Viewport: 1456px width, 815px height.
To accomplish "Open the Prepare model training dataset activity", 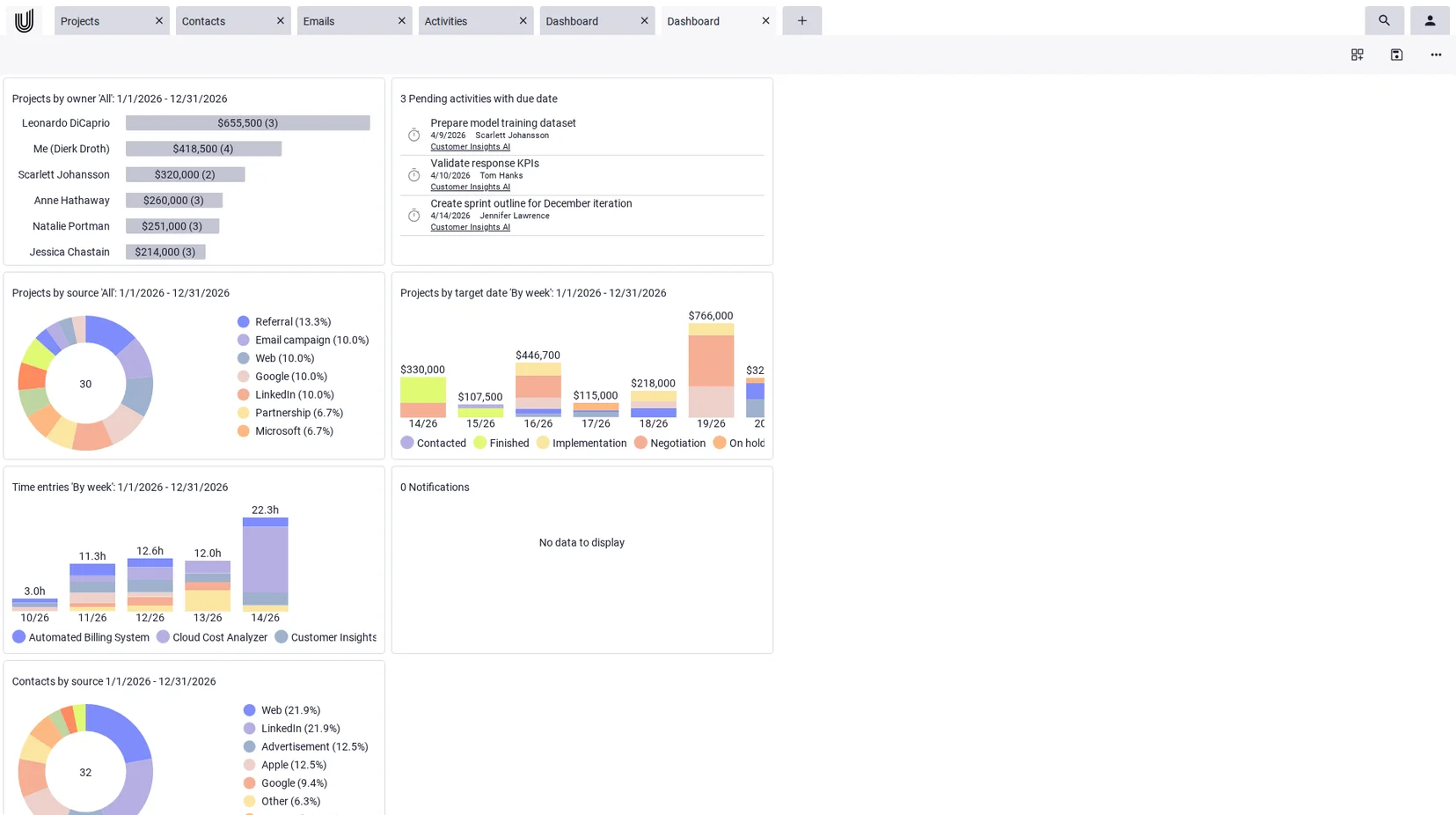I will click(x=503, y=123).
